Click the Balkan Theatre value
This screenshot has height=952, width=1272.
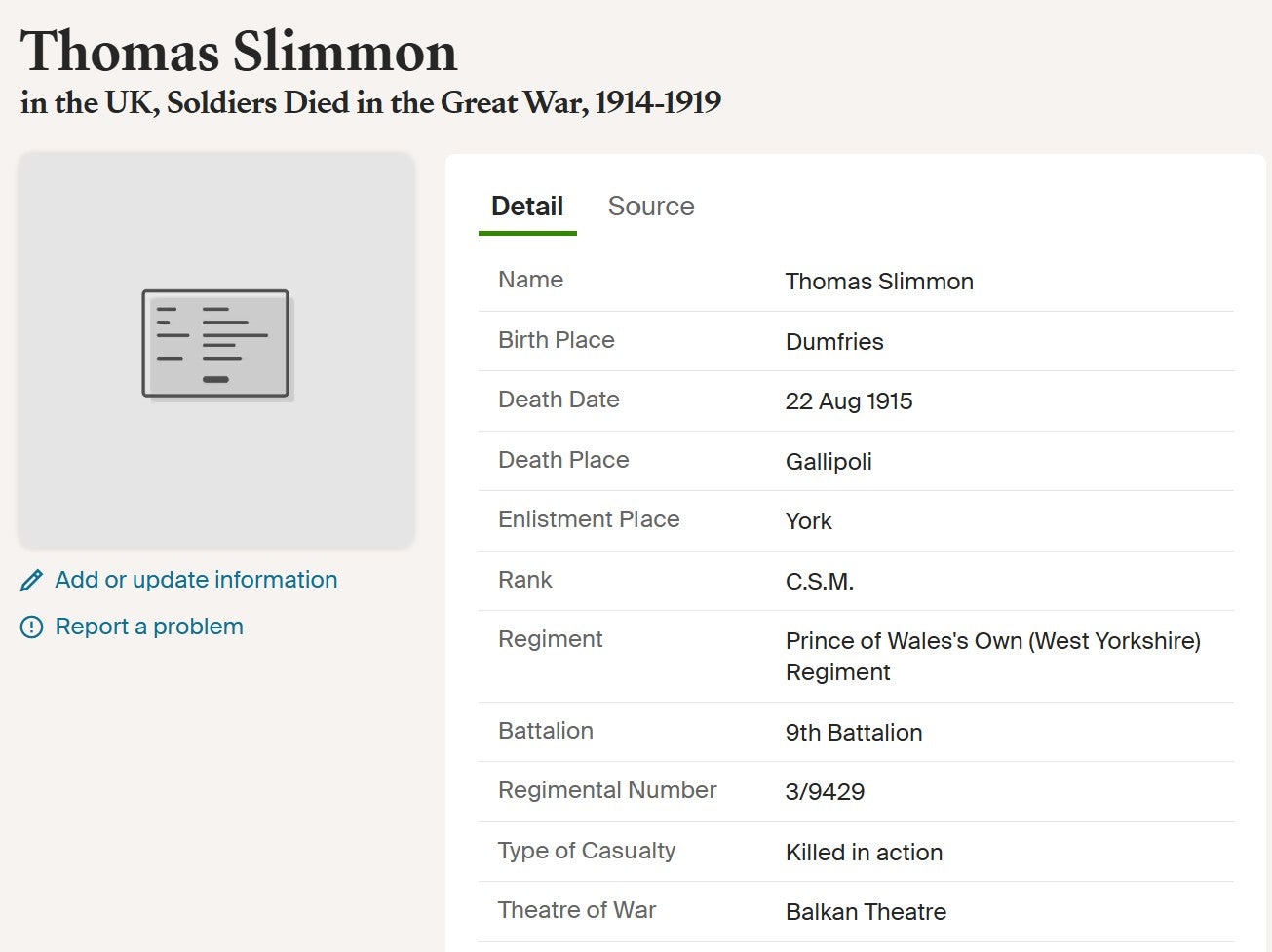[x=866, y=912]
